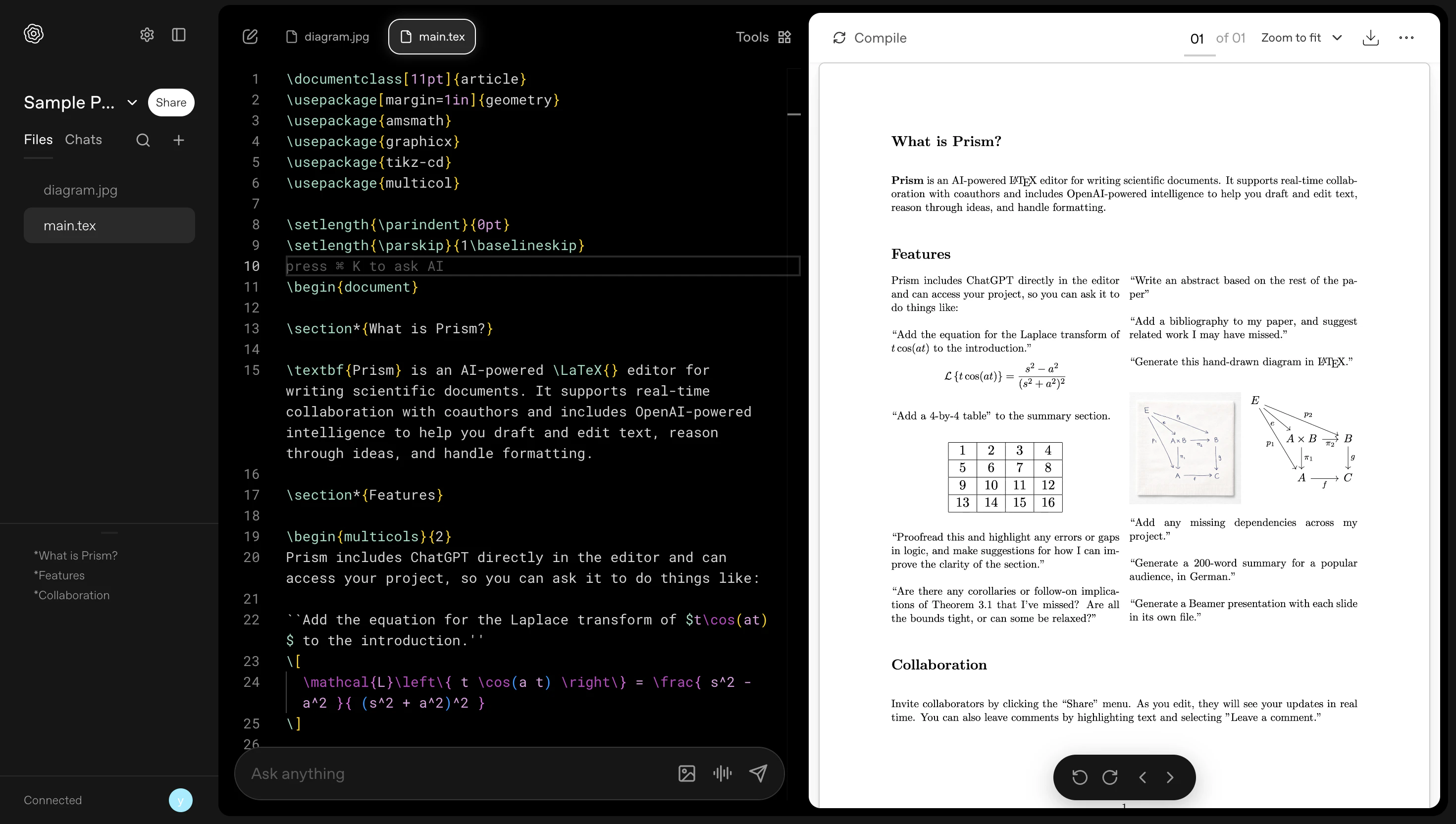
Task: Compile the LaTeX document
Action: 870,38
